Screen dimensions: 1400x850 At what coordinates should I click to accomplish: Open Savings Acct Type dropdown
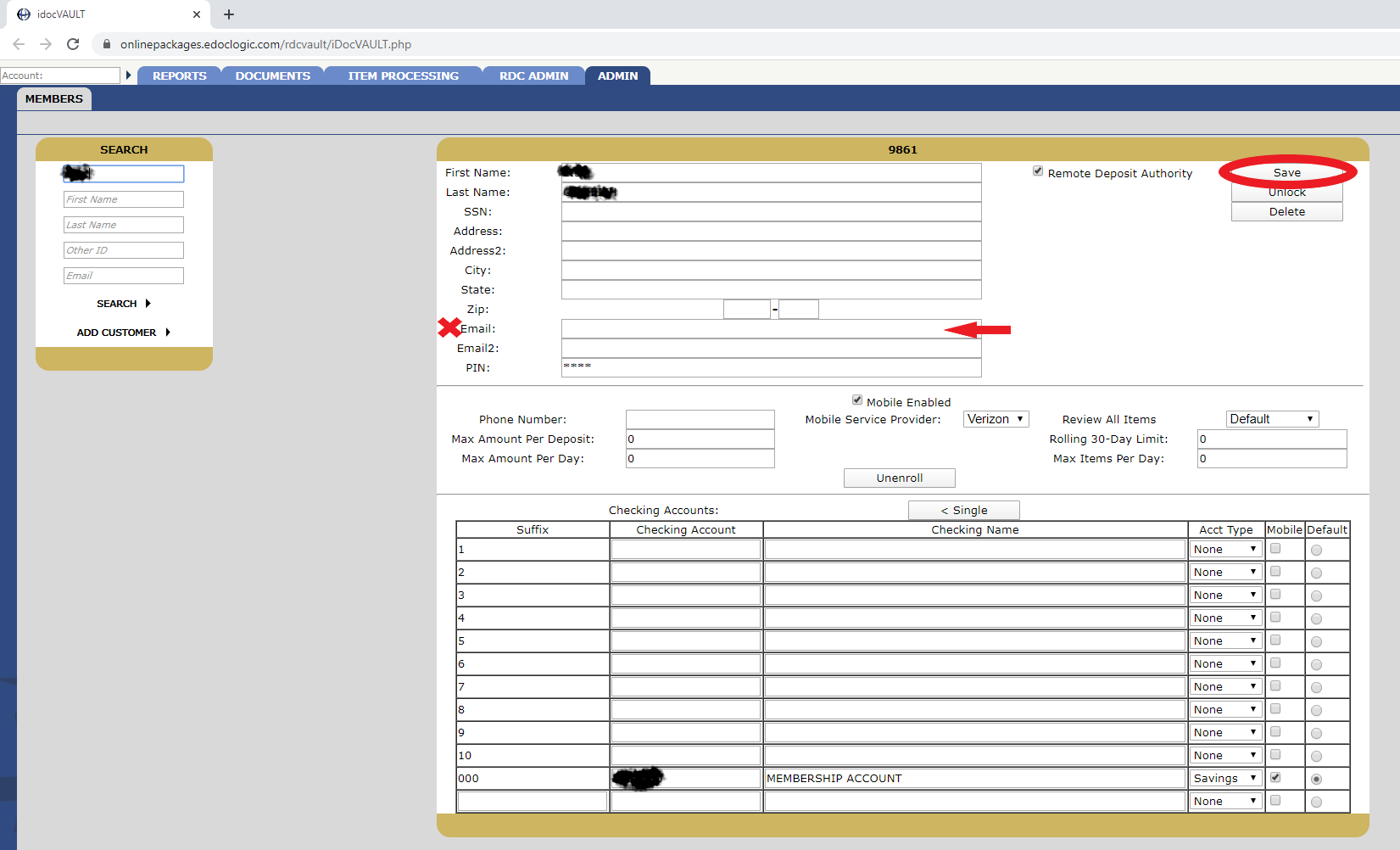coord(1226,779)
